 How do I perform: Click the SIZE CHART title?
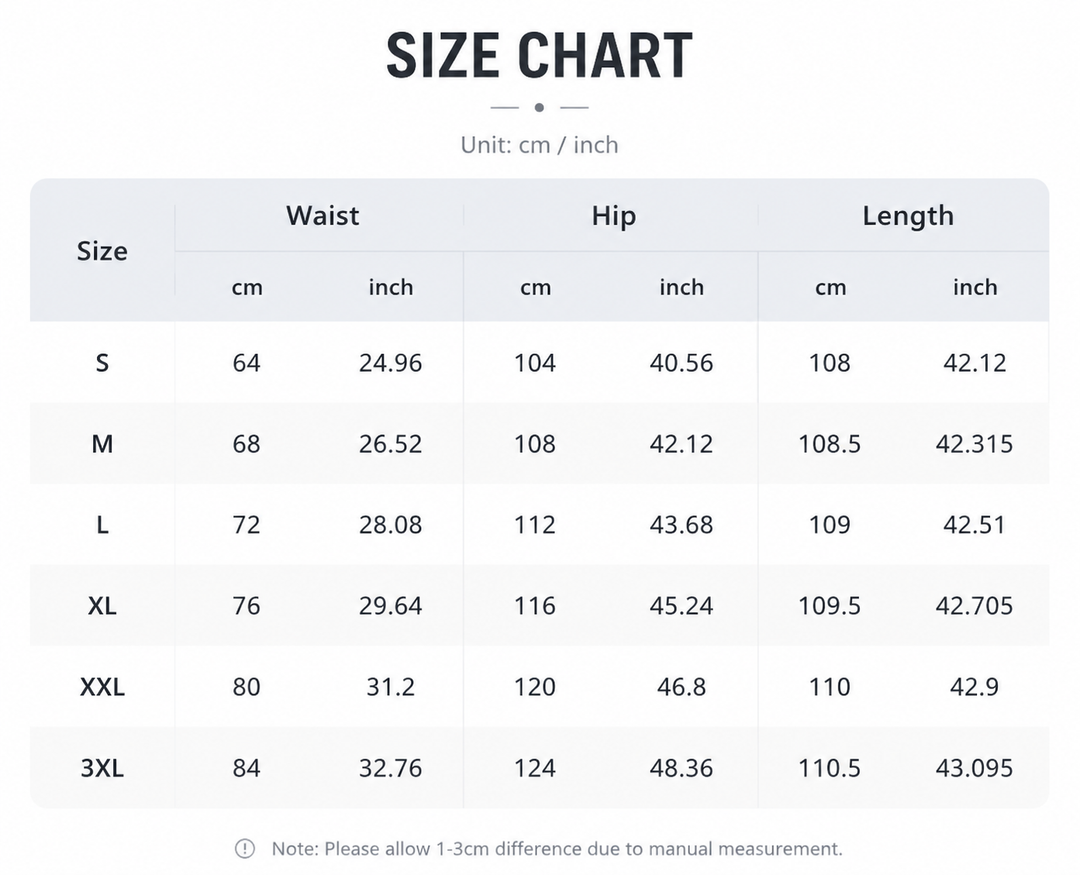click(539, 56)
